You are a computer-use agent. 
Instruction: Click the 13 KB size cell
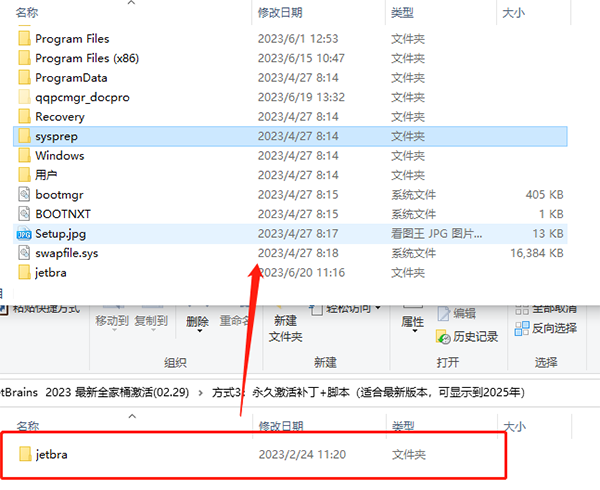tap(548, 233)
